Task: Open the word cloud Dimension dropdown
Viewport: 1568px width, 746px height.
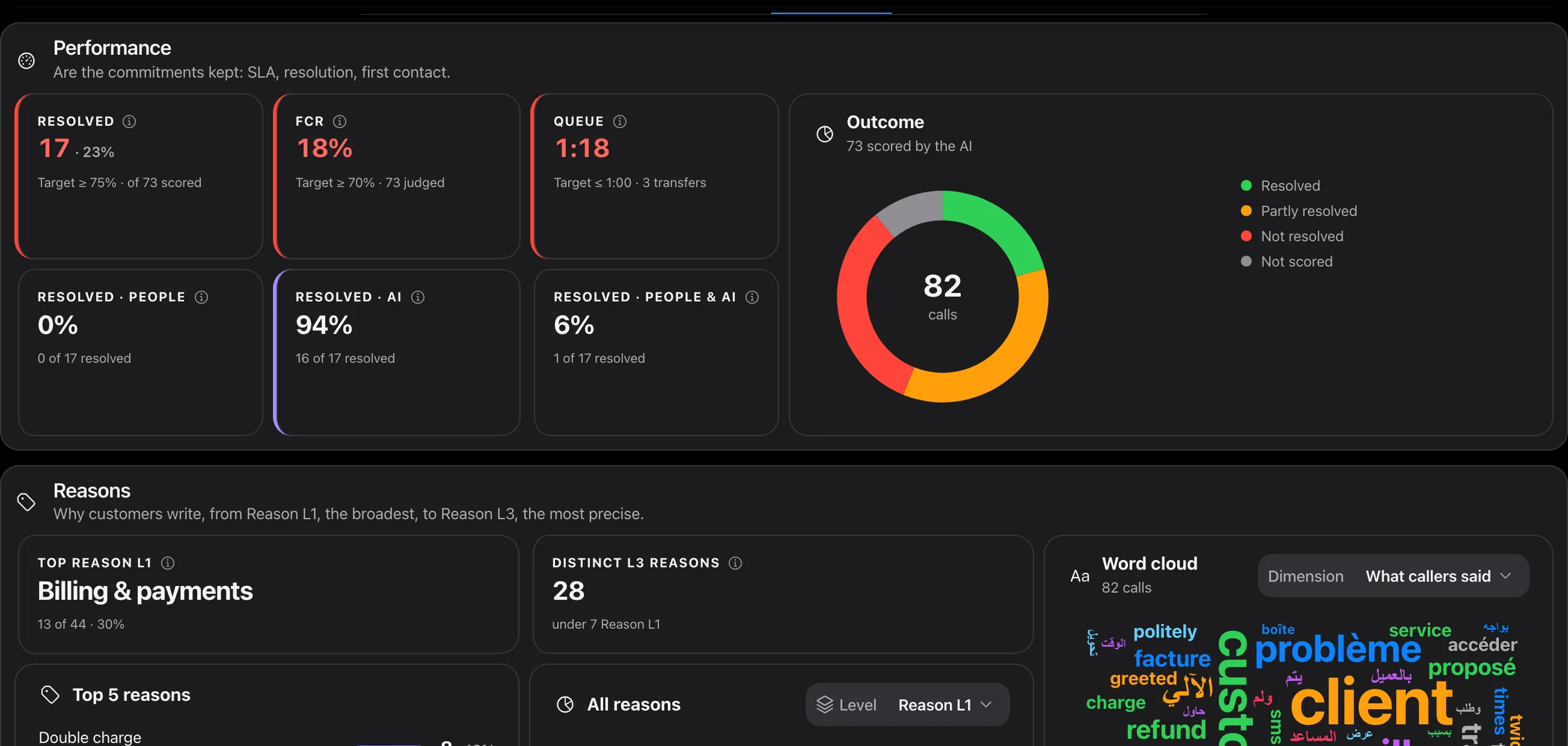Action: coord(1392,576)
